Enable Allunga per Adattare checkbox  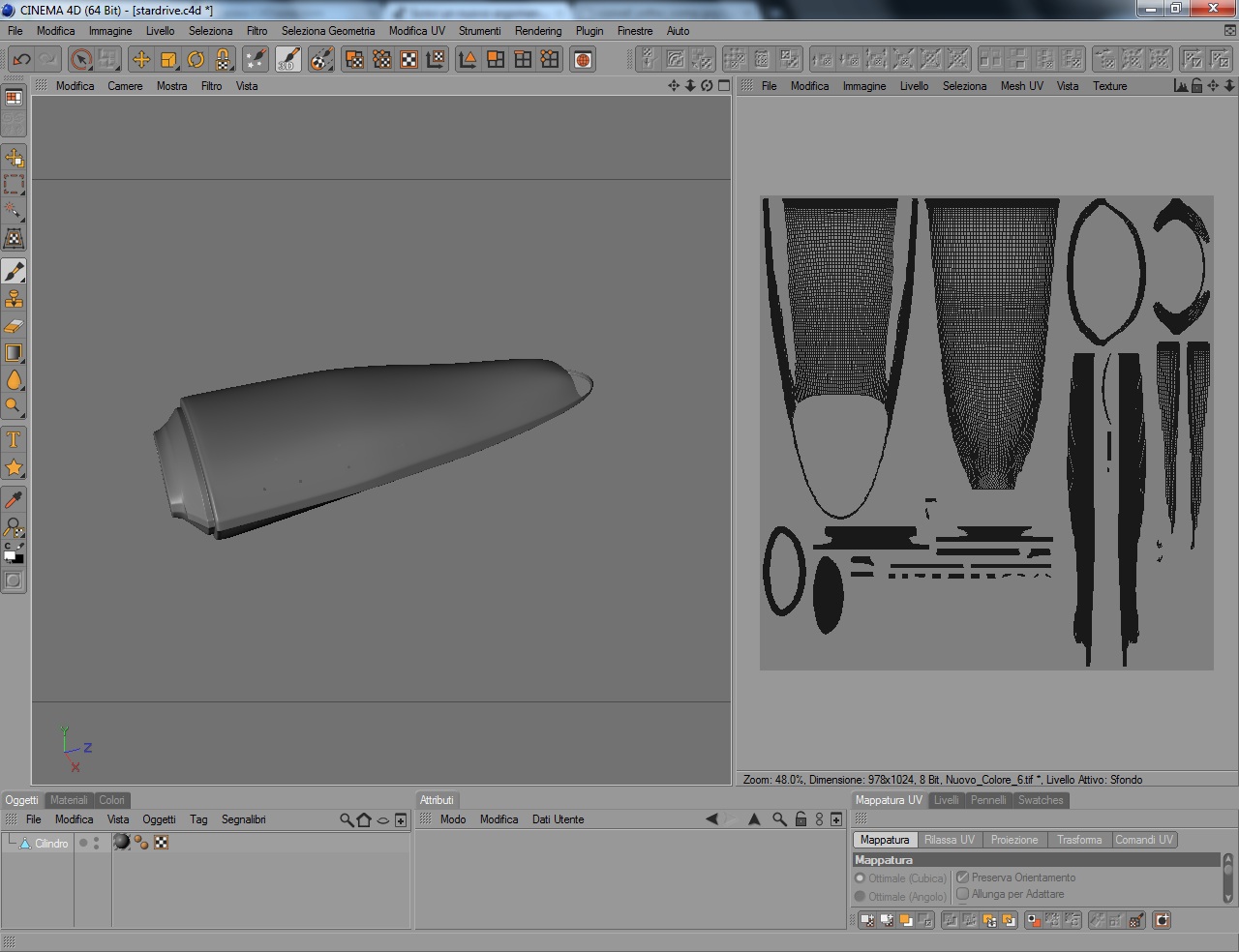click(963, 894)
